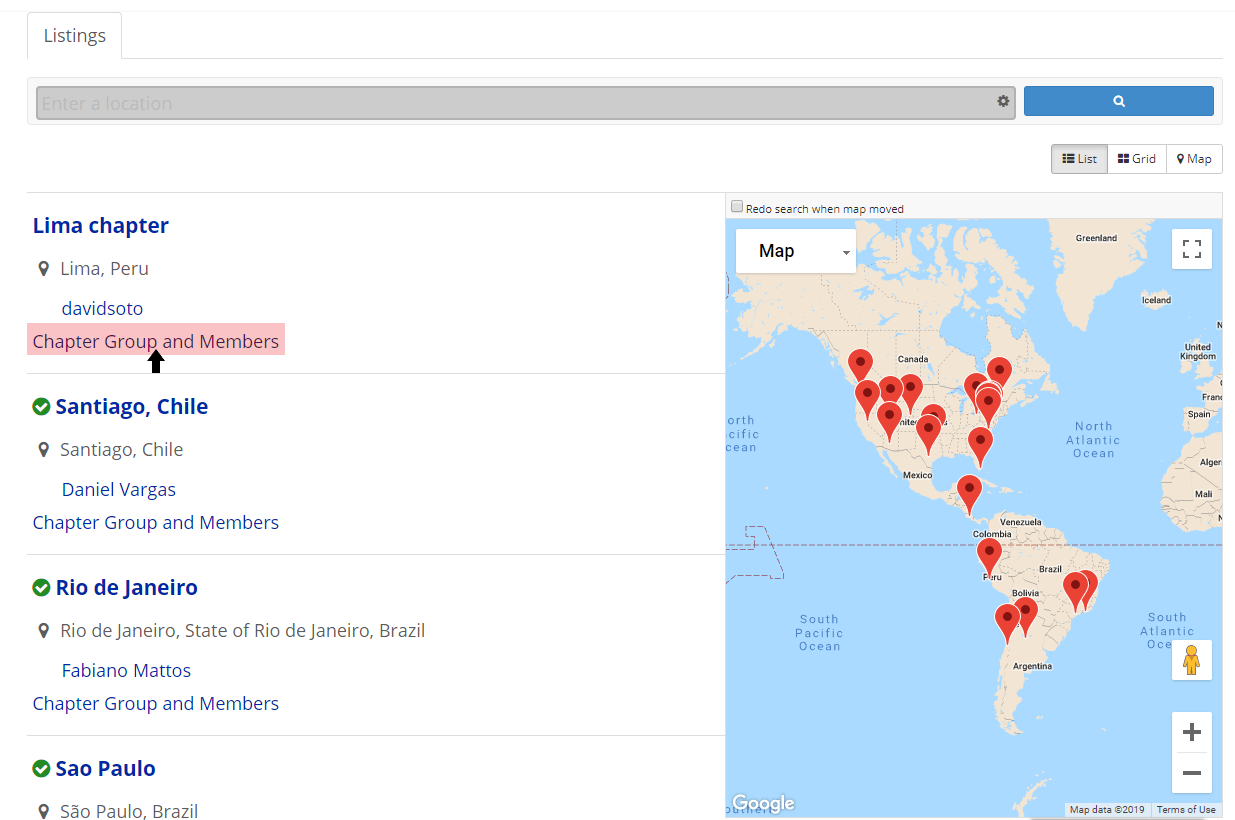Toggle fullscreen map view

coord(1192,249)
